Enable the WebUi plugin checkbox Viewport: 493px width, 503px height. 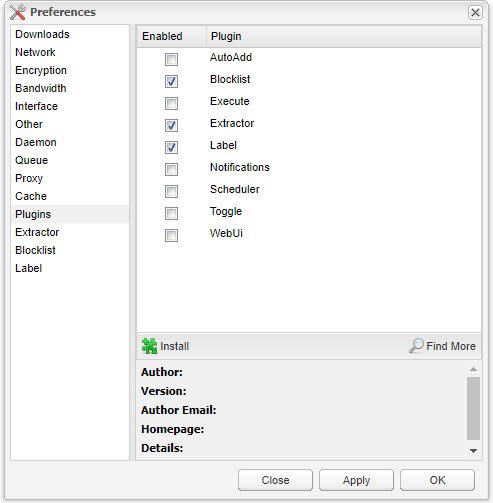[x=171, y=235]
